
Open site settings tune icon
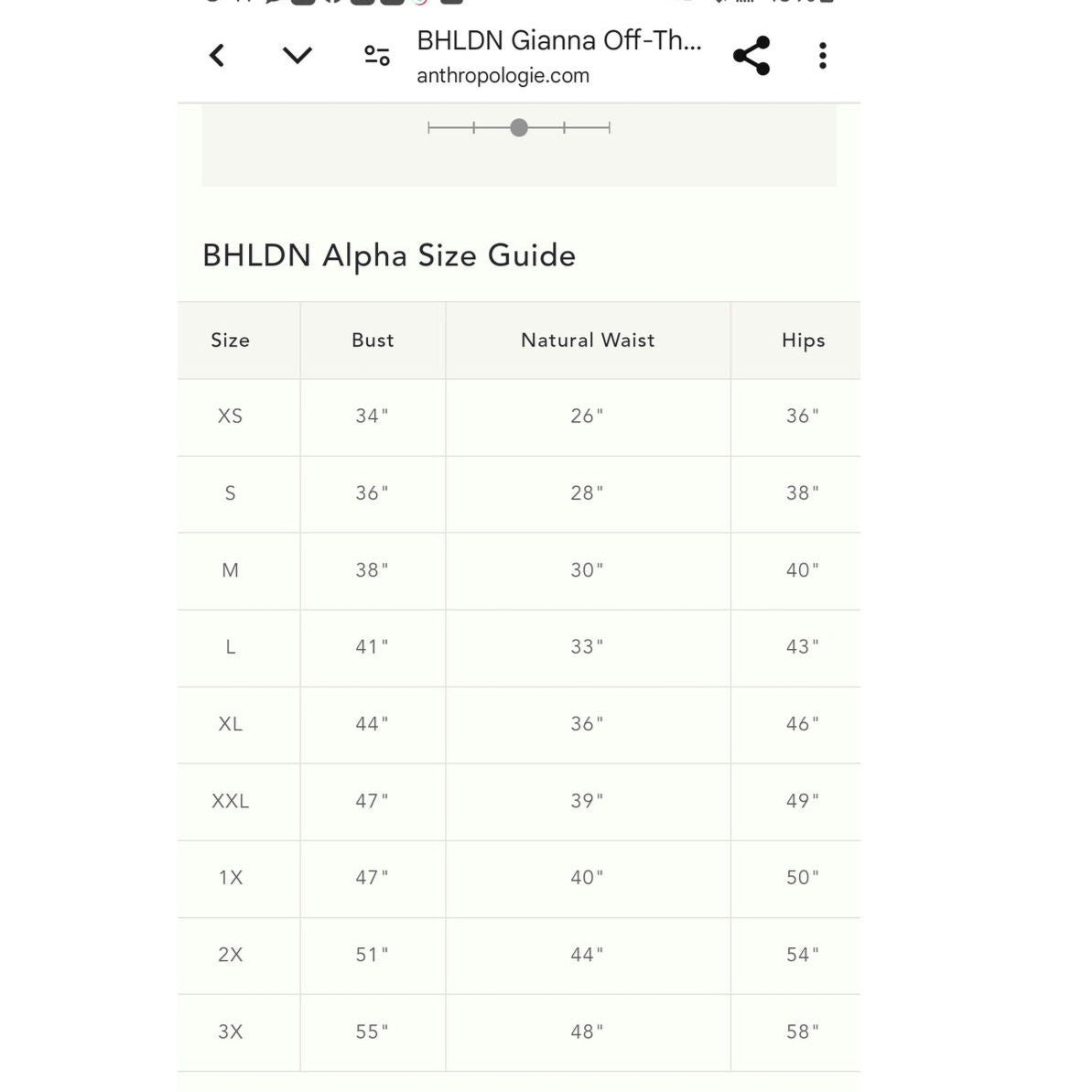377,56
